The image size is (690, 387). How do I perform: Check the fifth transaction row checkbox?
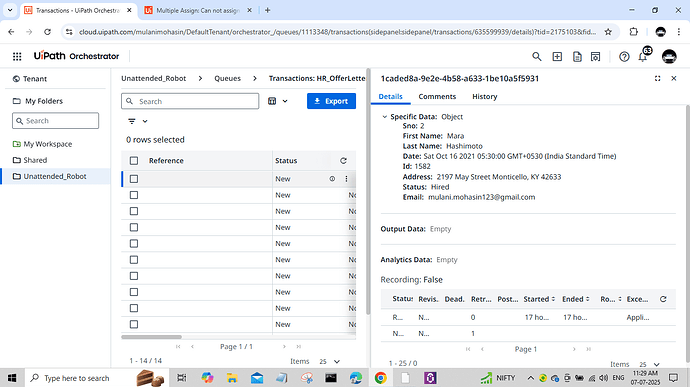point(134,243)
